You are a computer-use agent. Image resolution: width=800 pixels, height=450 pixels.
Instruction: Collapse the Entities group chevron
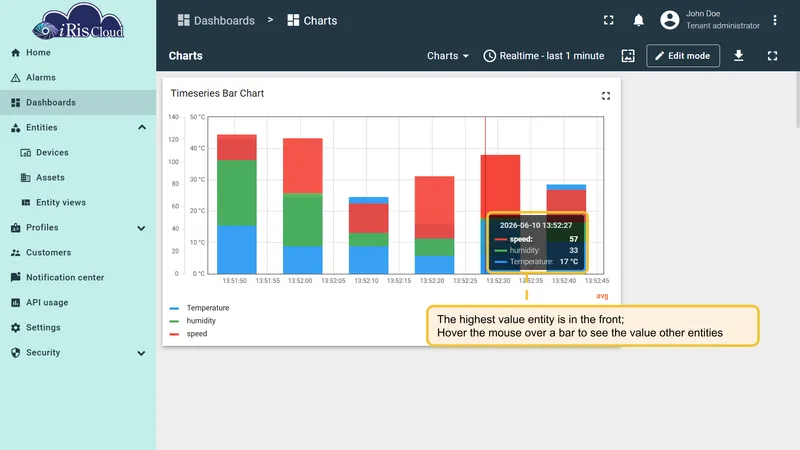point(142,128)
